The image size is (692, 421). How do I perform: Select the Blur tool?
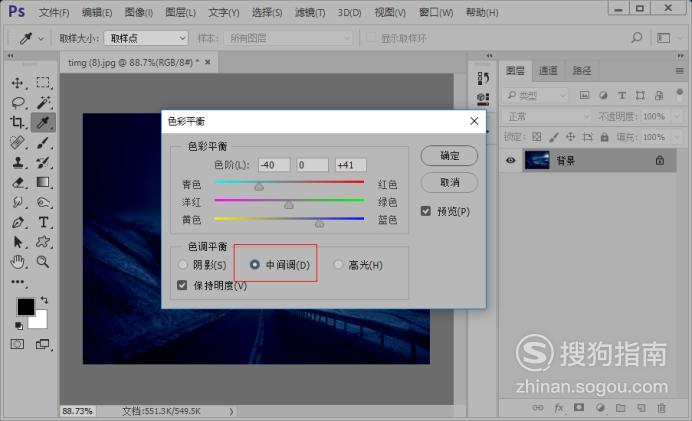18,202
